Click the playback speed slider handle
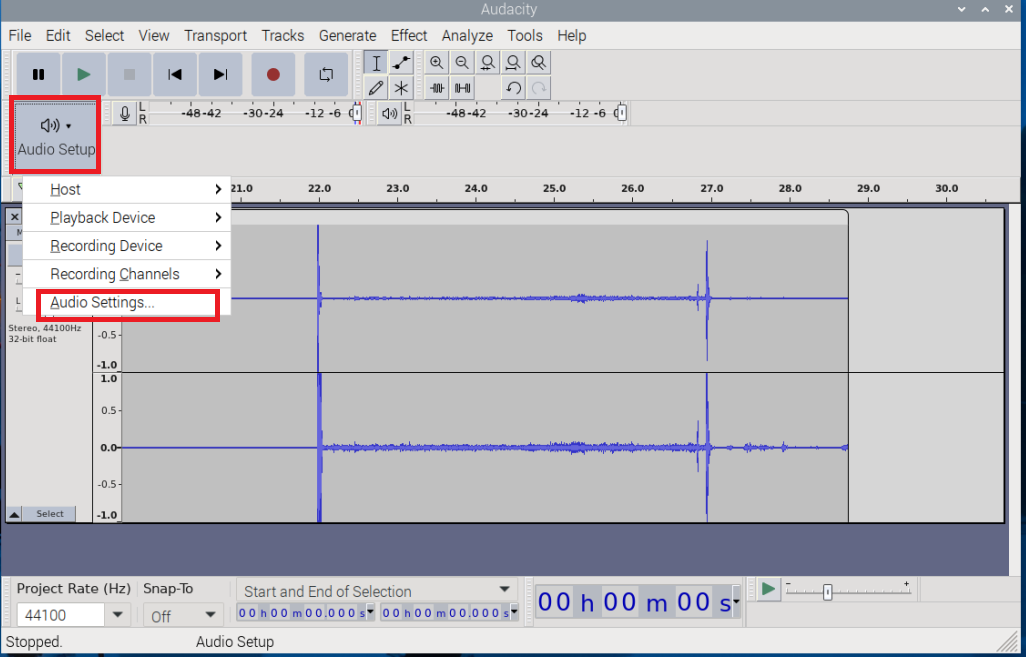 click(828, 592)
